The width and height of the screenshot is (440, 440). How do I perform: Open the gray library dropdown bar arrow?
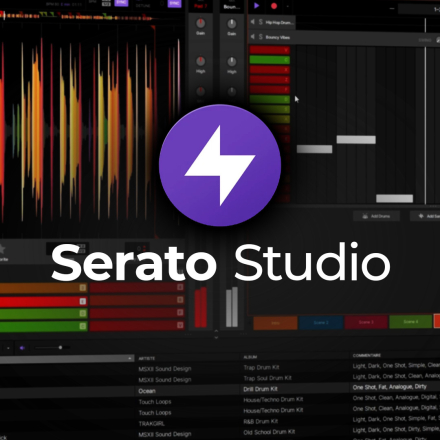click(129, 358)
